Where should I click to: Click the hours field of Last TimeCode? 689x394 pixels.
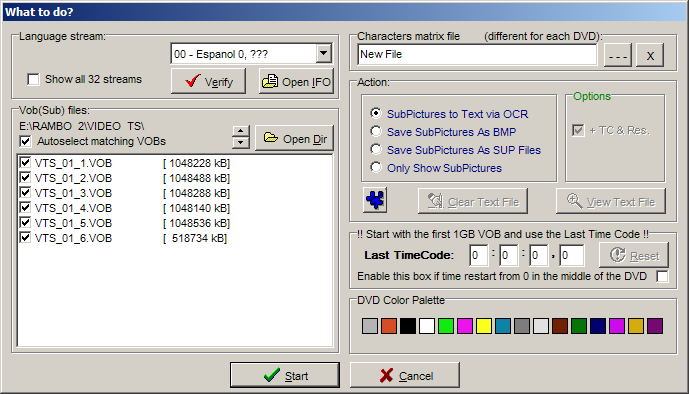pyautogui.click(x=479, y=255)
